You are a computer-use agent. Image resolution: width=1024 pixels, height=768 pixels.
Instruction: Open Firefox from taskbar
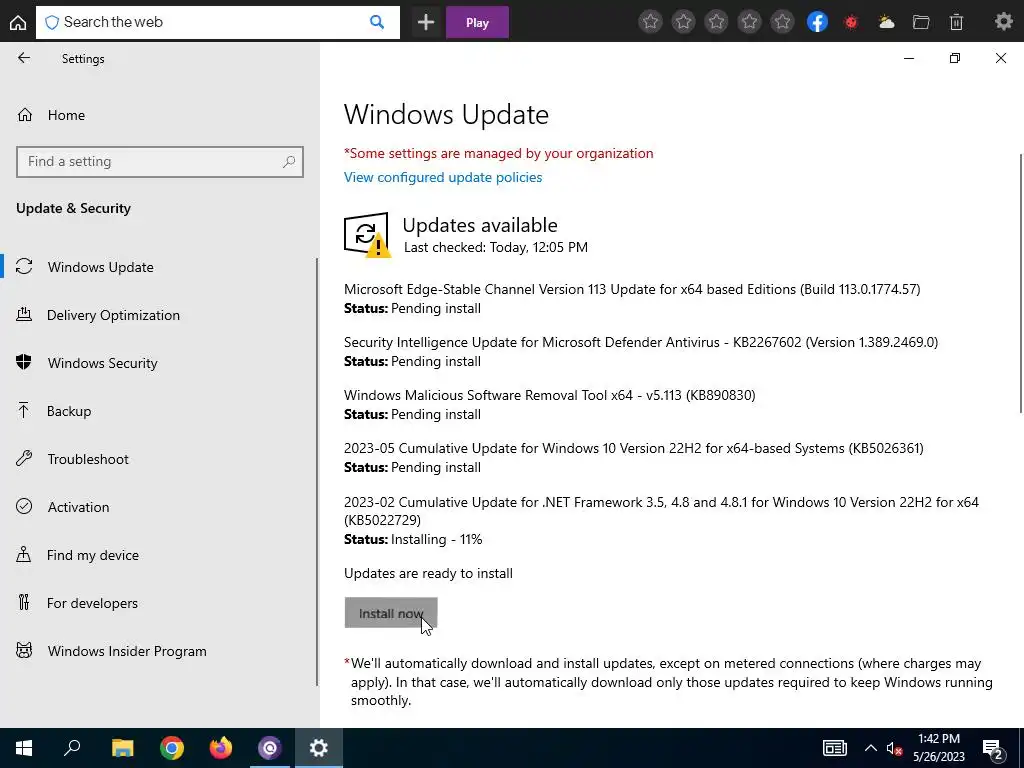coord(221,748)
